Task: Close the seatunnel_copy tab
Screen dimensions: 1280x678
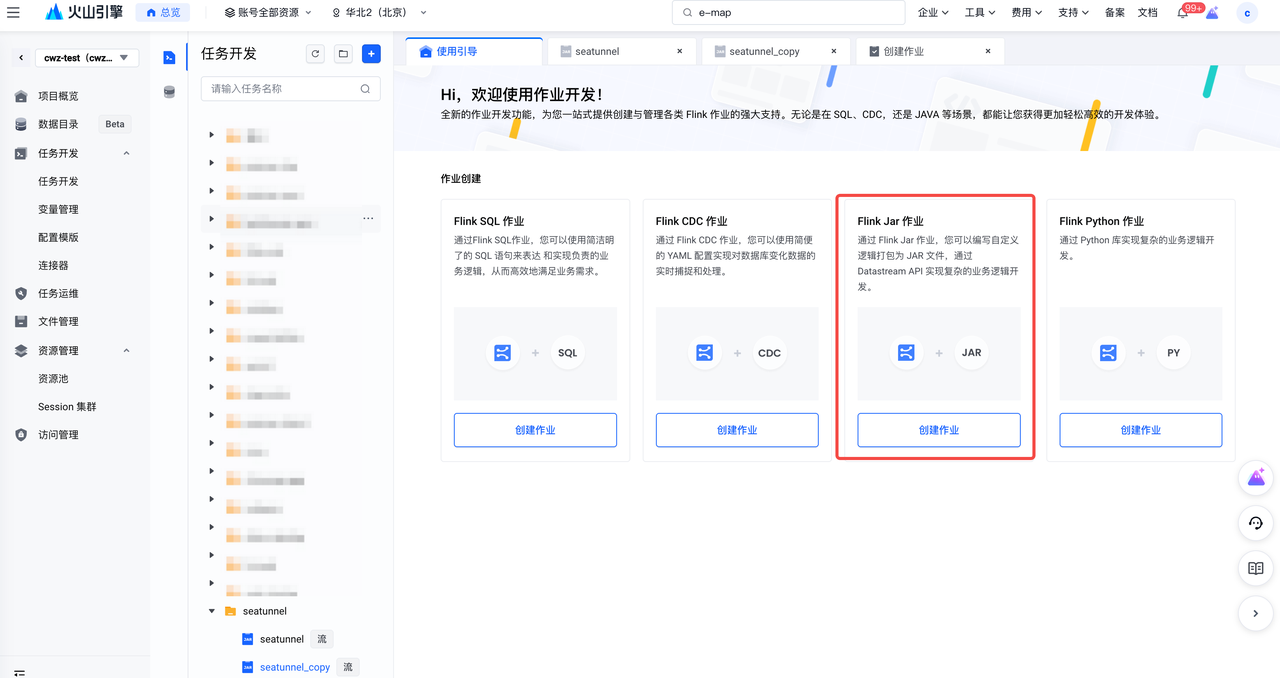Action: pos(834,51)
